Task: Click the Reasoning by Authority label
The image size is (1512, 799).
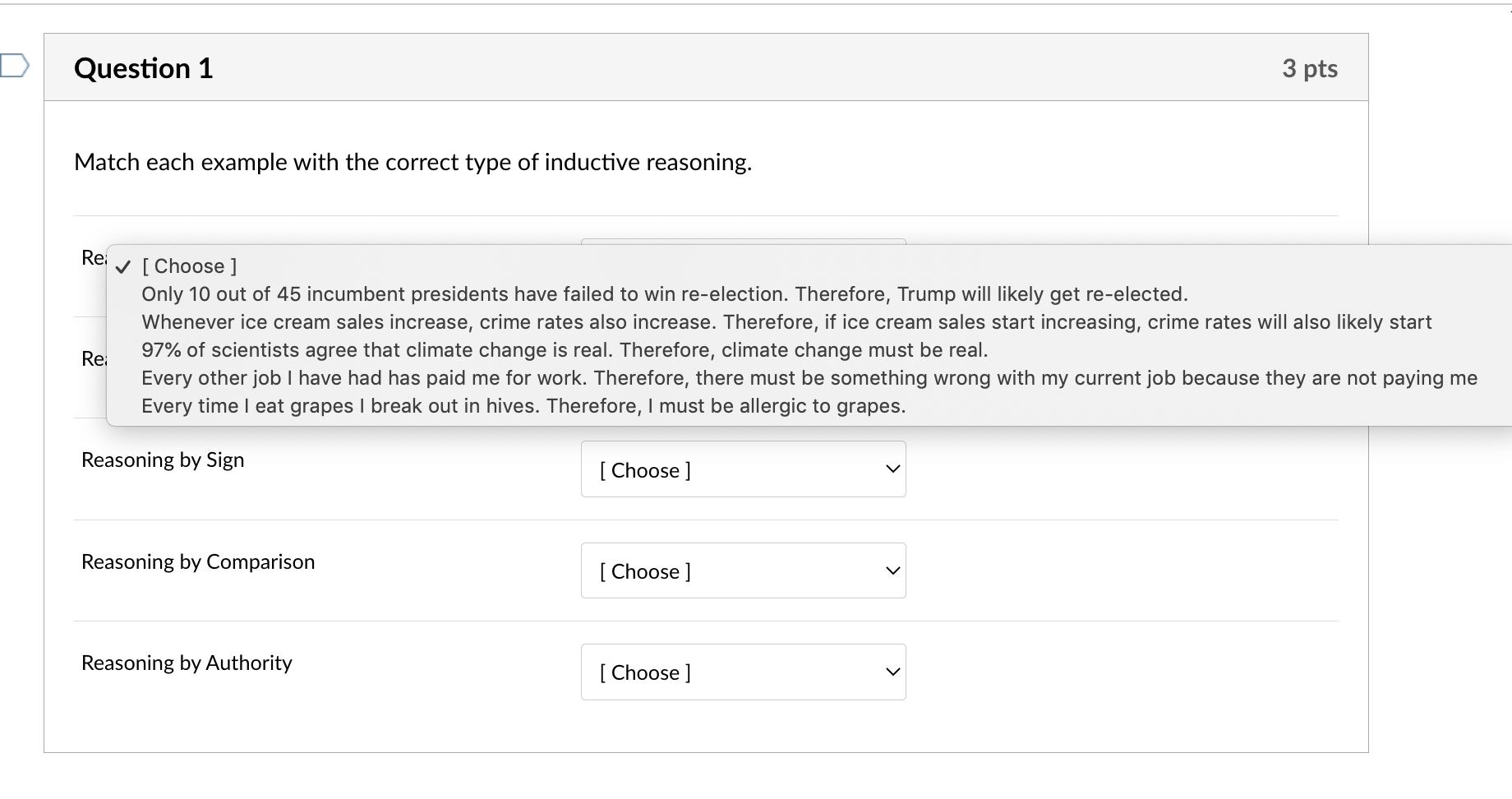Action: [186, 663]
